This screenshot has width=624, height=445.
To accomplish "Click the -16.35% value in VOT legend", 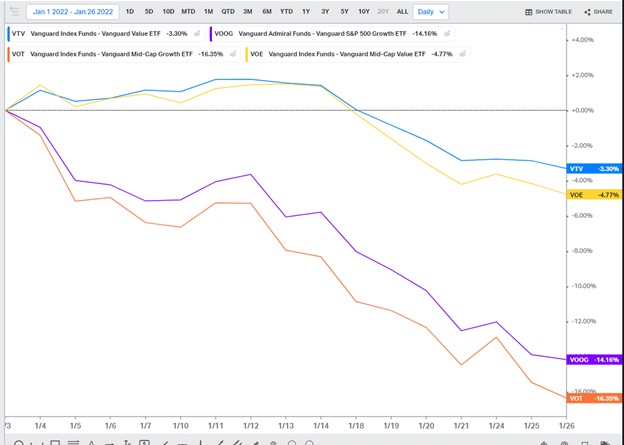I will tap(211, 54).
